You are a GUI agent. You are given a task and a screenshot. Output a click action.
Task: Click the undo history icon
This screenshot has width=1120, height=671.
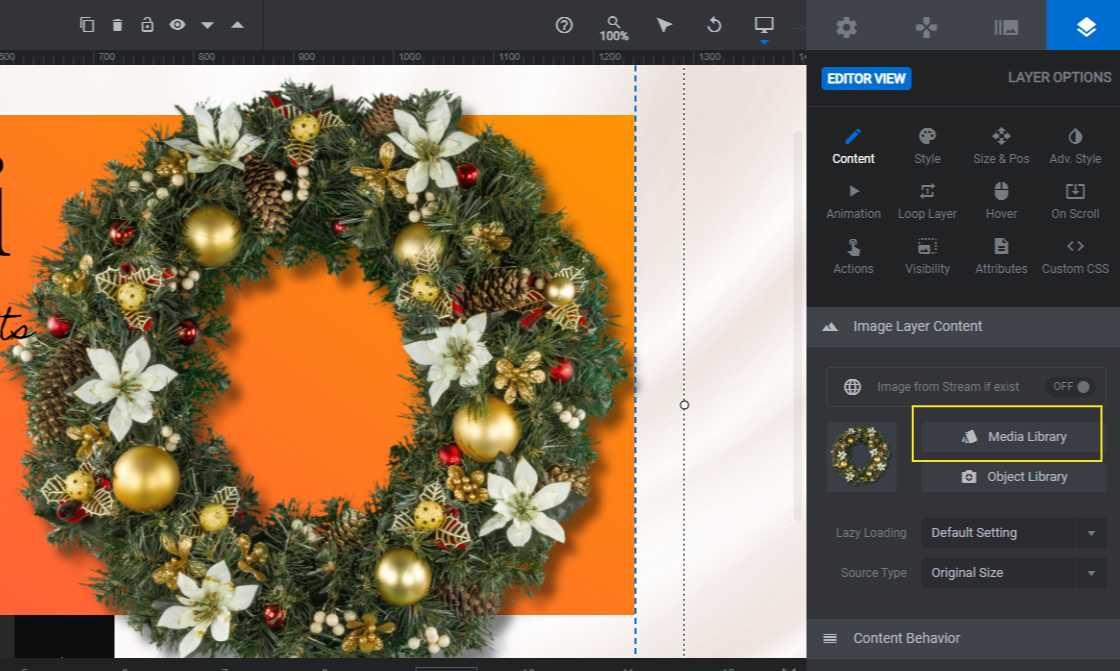point(714,26)
